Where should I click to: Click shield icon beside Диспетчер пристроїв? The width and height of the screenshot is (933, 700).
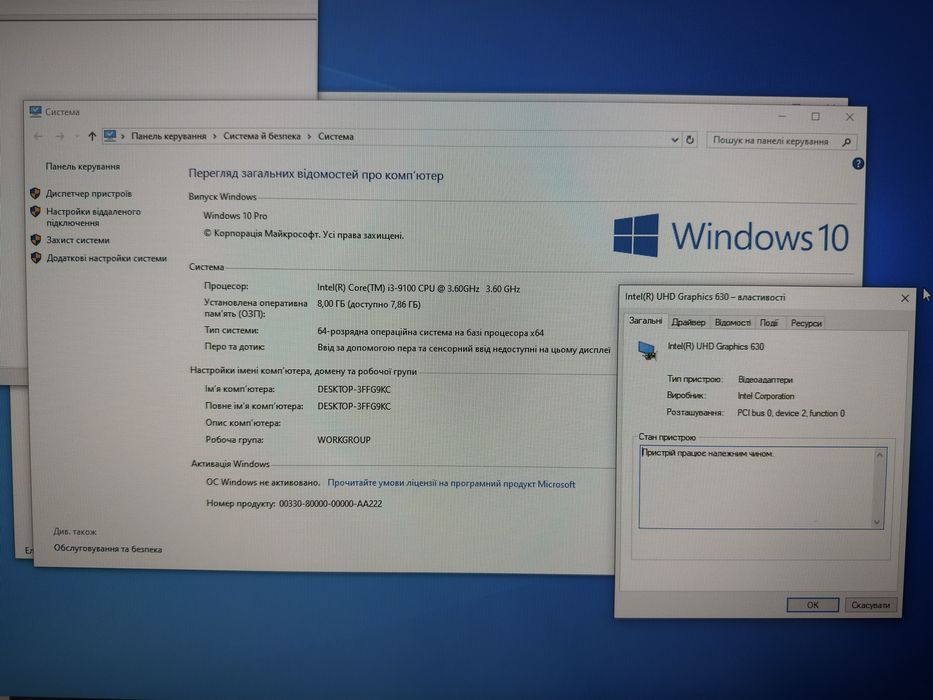35,193
